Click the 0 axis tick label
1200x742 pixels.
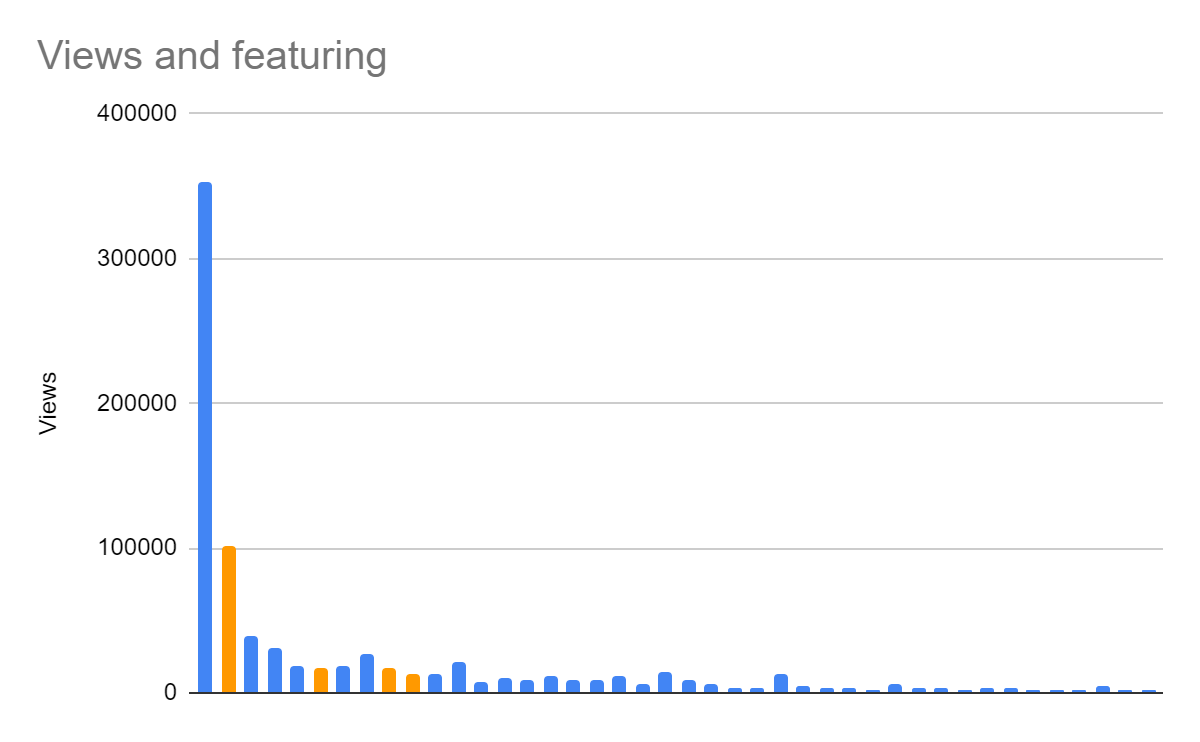[171, 693]
